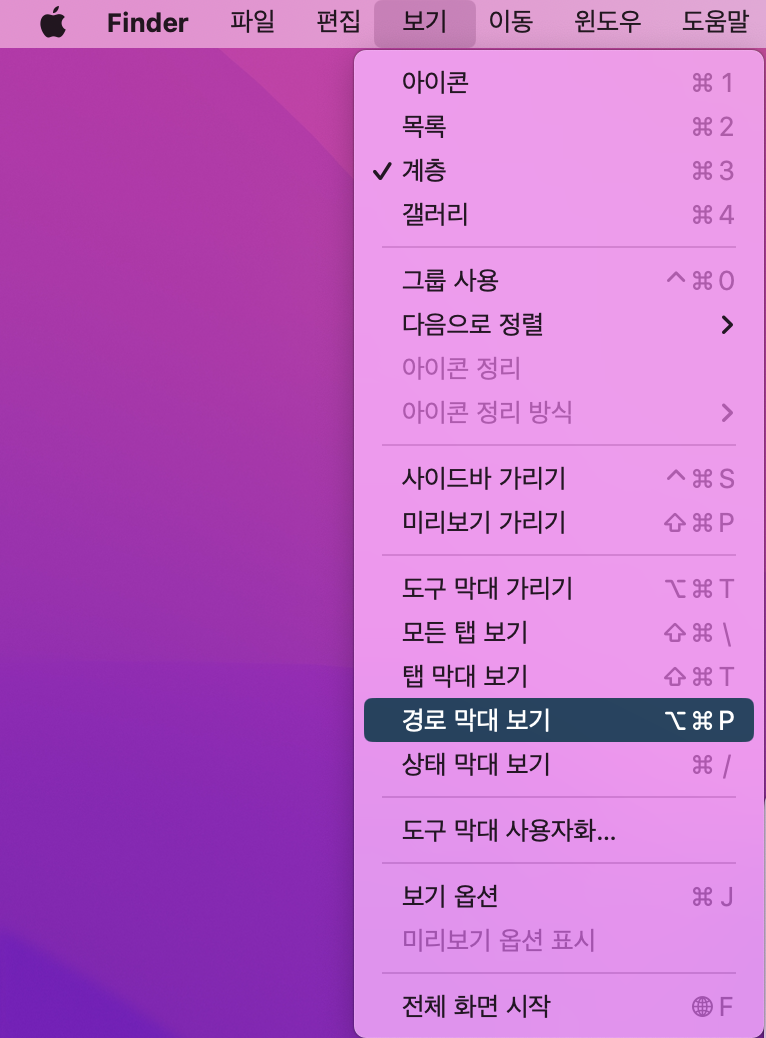The height and width of the screenshot is (1038, 766).
Task: Open the 도움말 menu
Action: point(716,23)
